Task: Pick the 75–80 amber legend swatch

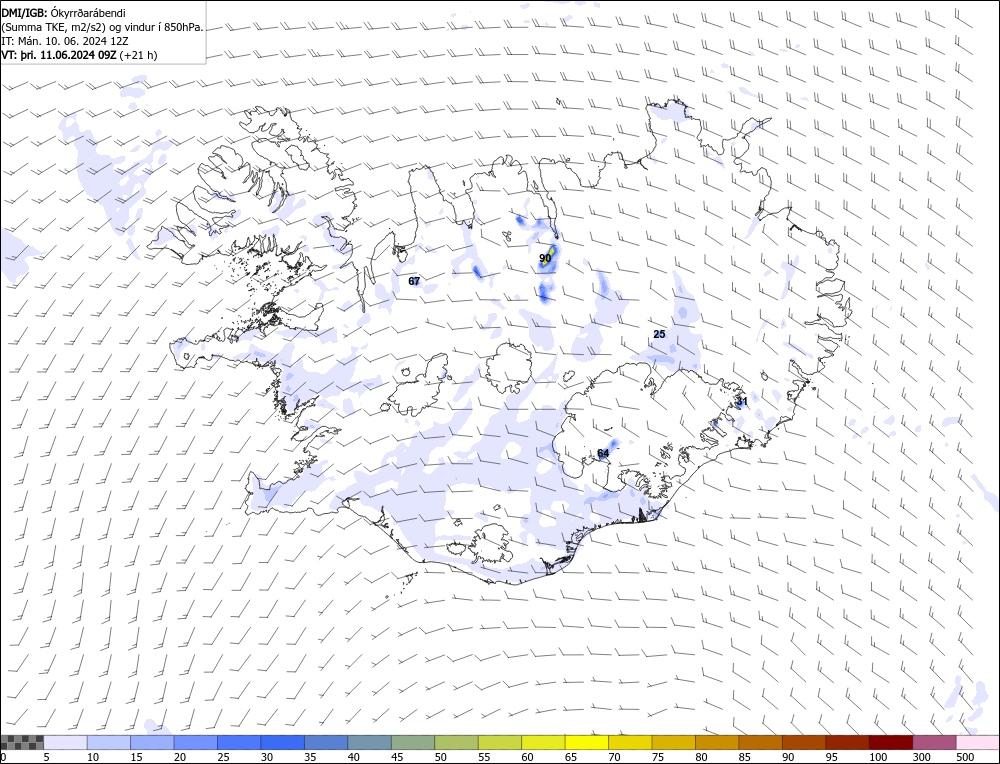Action: click(x=673, y=742)
